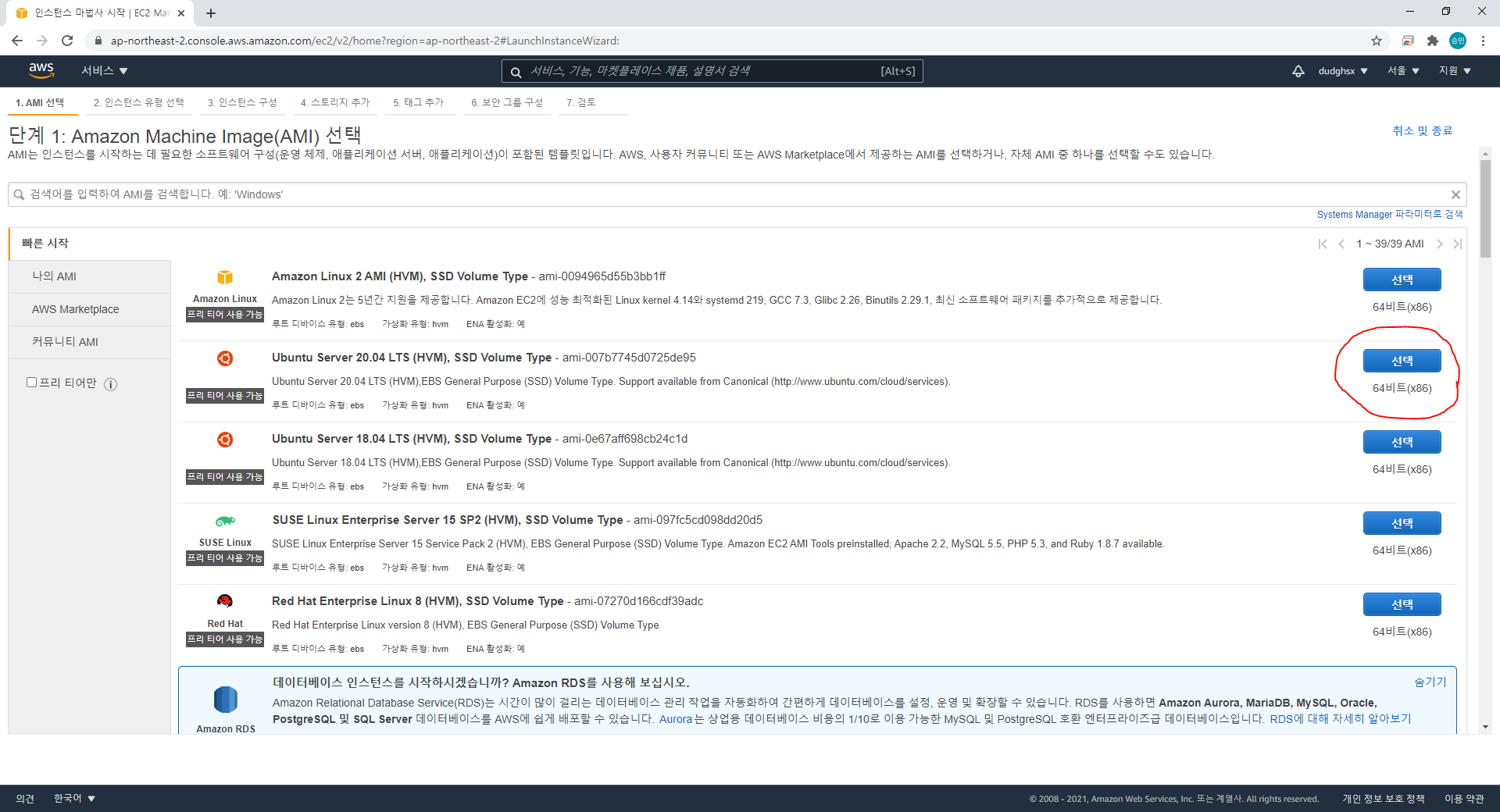Image resolution: width=1500 pixels, height=812 pixels.
Task: Open 커뮤니티 AMI sidebar item
Action: click(90, 342)
